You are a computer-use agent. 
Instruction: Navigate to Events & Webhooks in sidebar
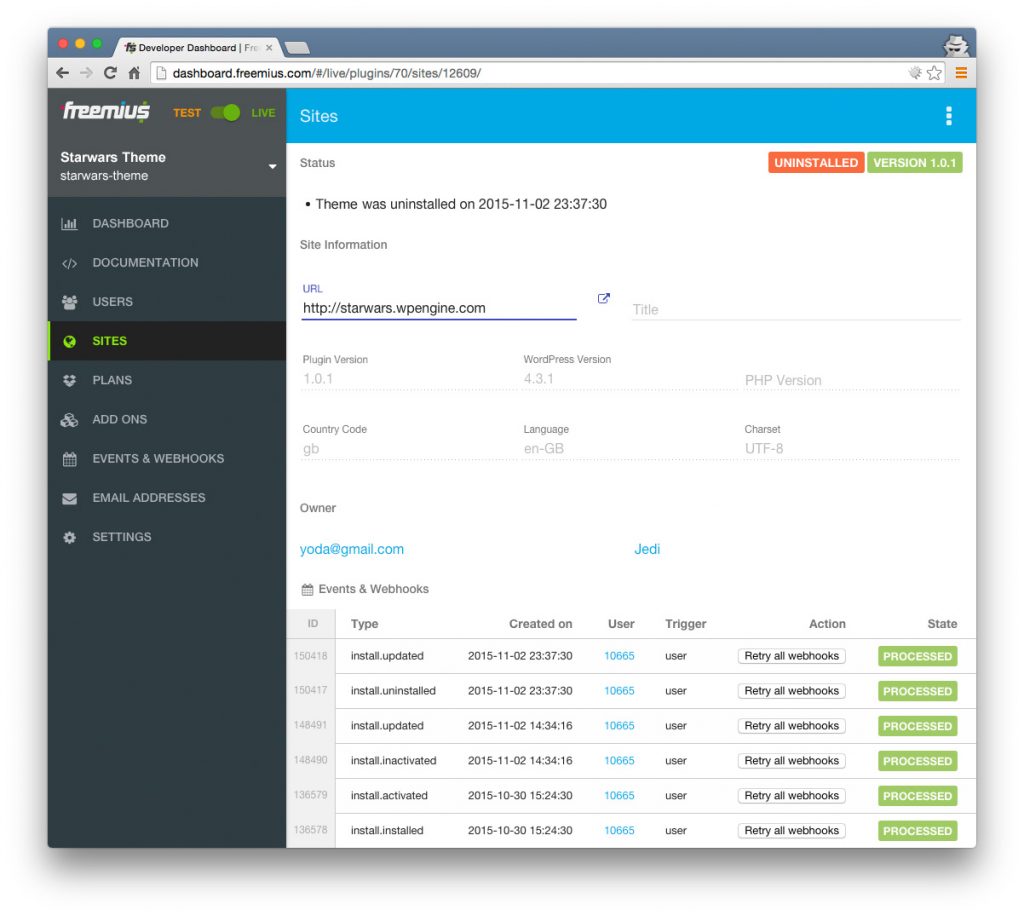click(167, 458)
